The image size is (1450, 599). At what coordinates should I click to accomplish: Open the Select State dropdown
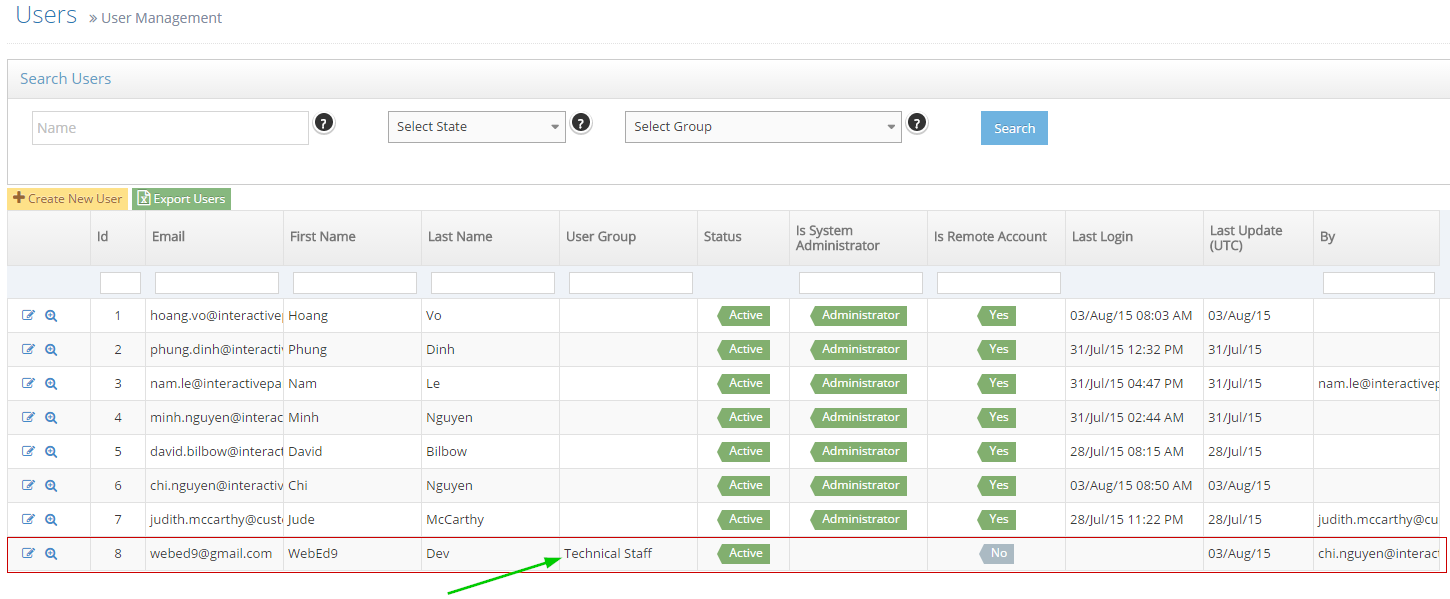tap(476, 127)
